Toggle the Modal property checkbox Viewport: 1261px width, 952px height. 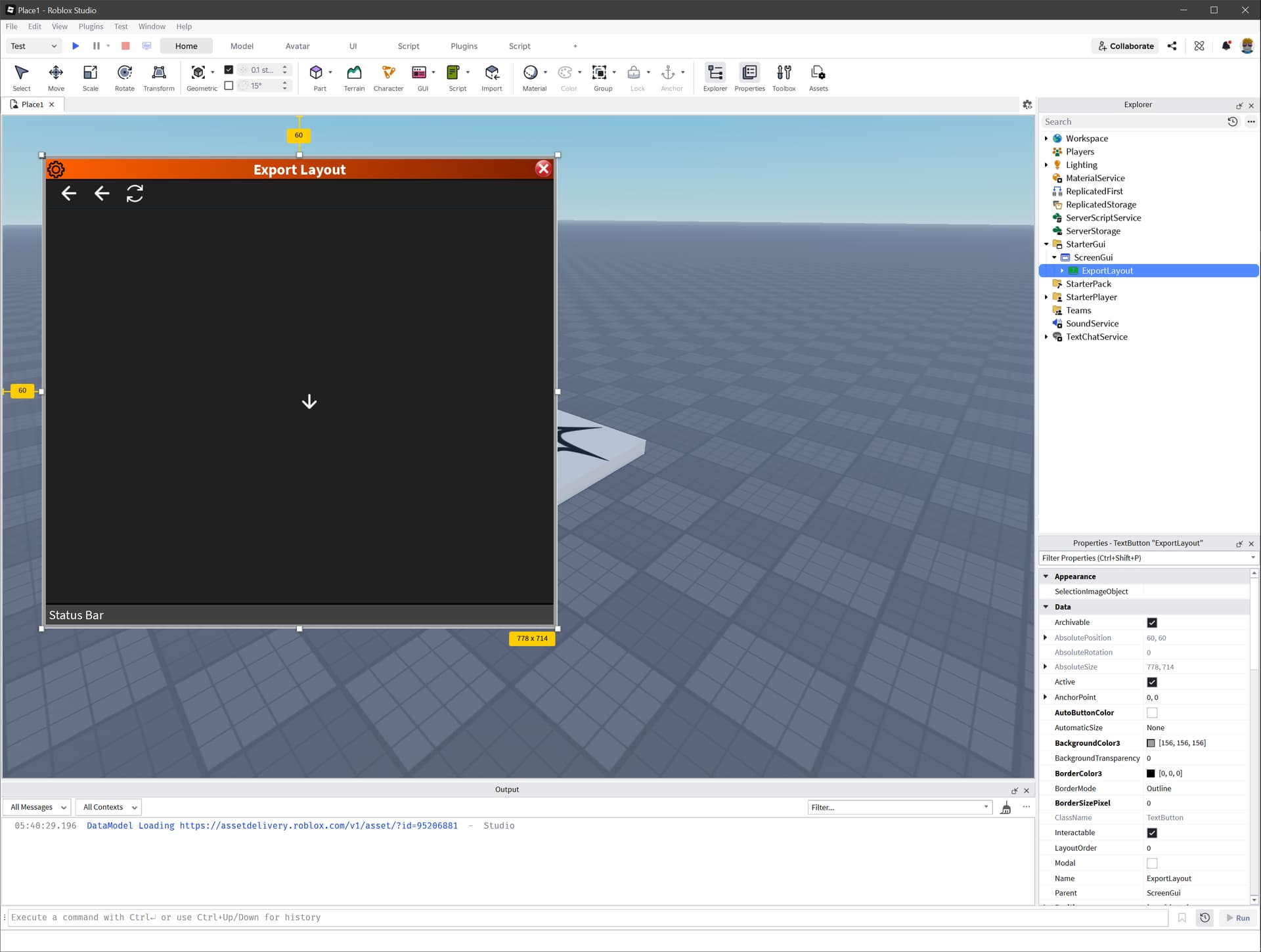[x=1151, y=863]
